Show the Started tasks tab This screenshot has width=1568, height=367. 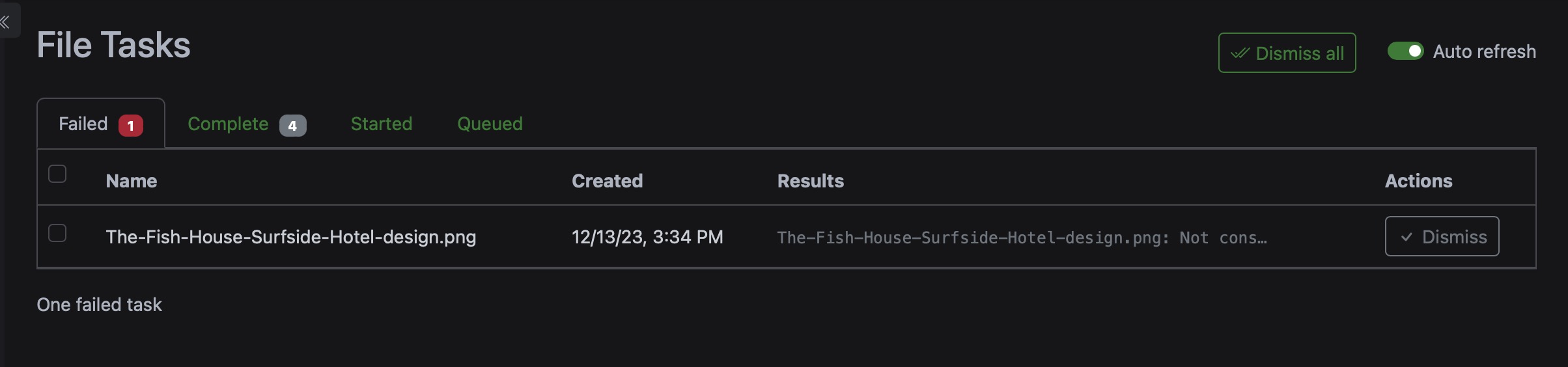tap(382, 124)
